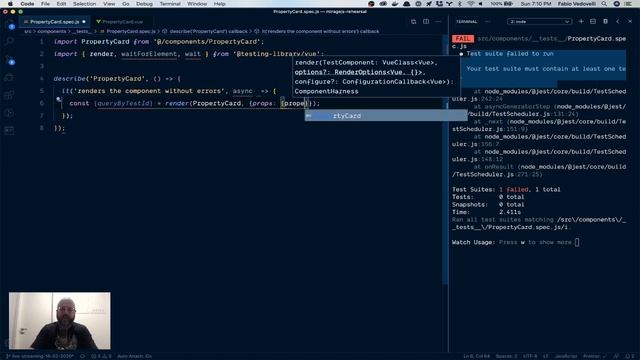Click 'Test Suites: 1 failed, 1 total' line
Viewport: 640px width, 360px height.
click(x=506, y=189)
